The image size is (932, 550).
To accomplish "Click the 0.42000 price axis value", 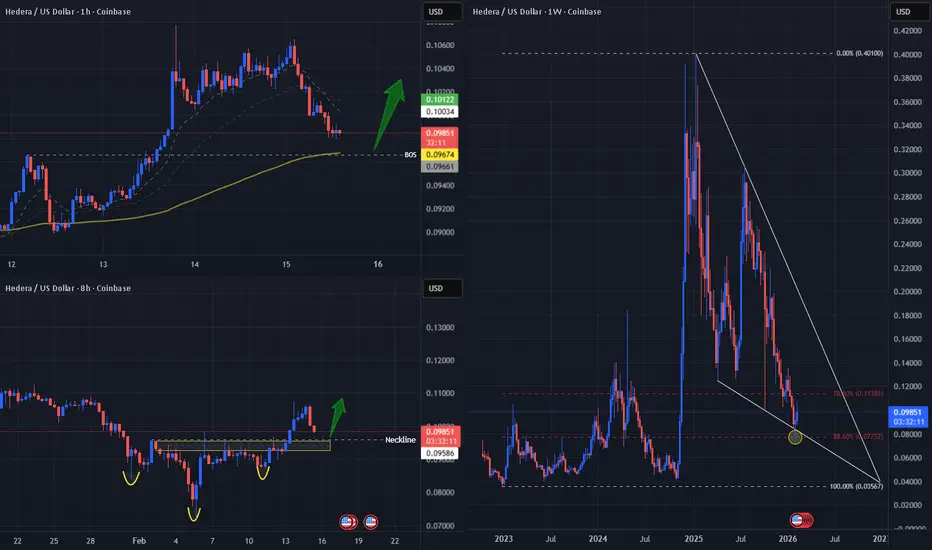I will pyautogui.click(x=908, y=31).
